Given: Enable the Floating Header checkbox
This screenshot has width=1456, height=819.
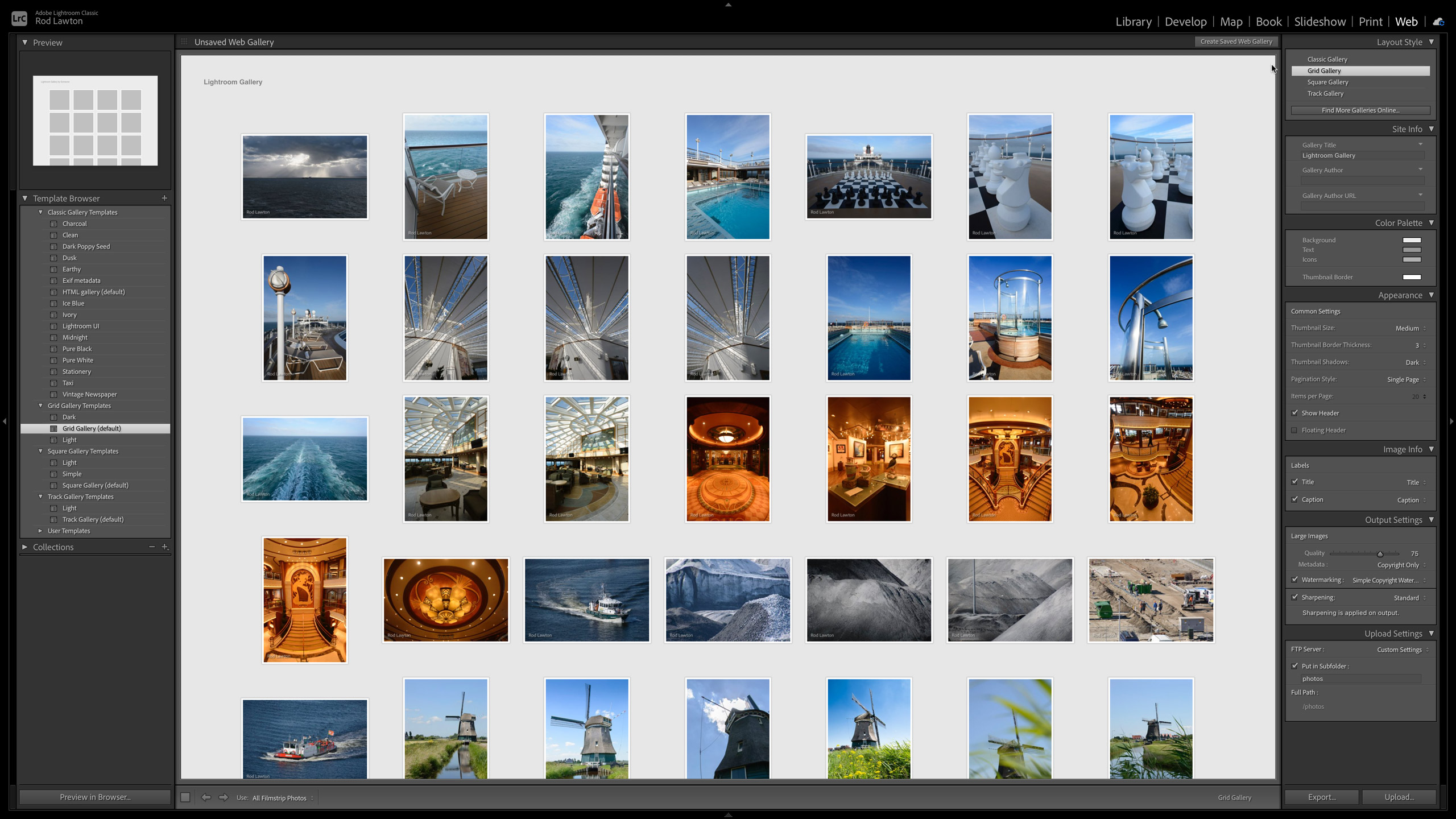Looking at the screenshot, I should click(1295, 430).
